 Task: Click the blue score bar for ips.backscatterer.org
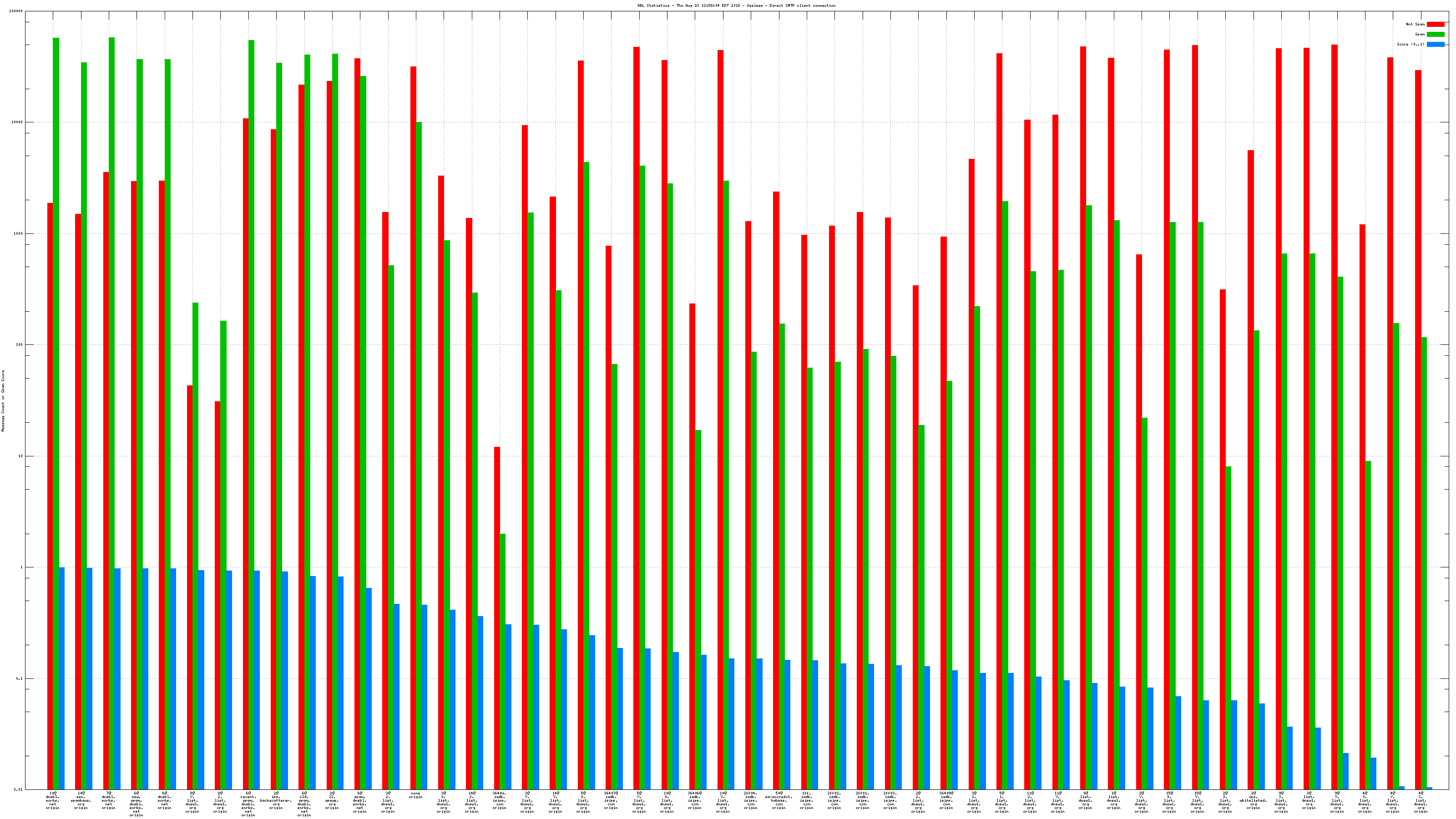coord(285,678)
